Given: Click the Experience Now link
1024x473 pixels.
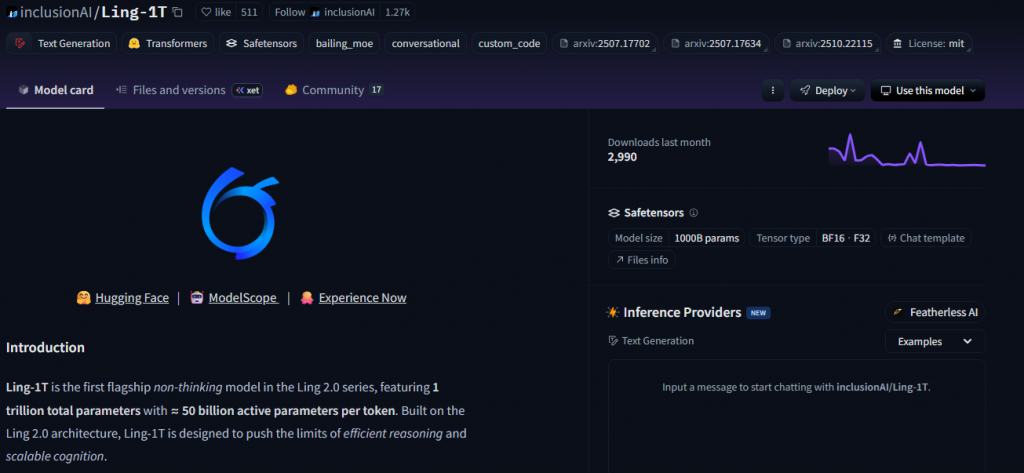Looking at the screenshot, I should (362, 298).
